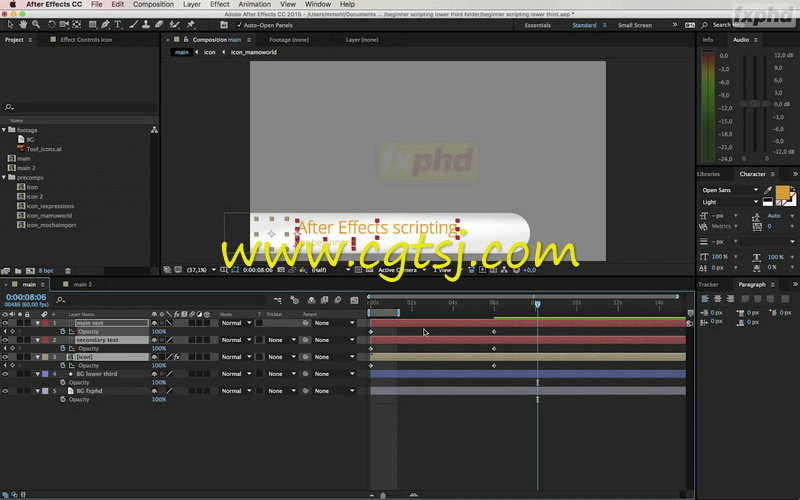The width and height of the screenshot is (800, 500).
Task: Click the left align text paragraph icon
Action: (705, 298)
